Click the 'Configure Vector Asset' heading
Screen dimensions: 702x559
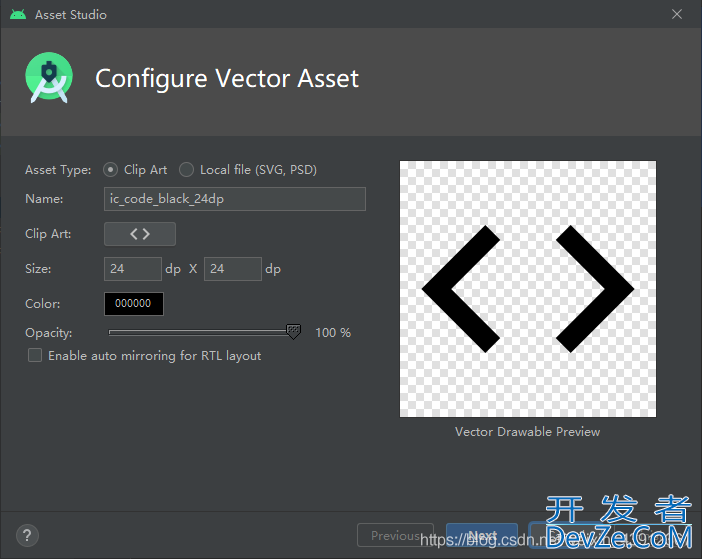pos(227,79)
